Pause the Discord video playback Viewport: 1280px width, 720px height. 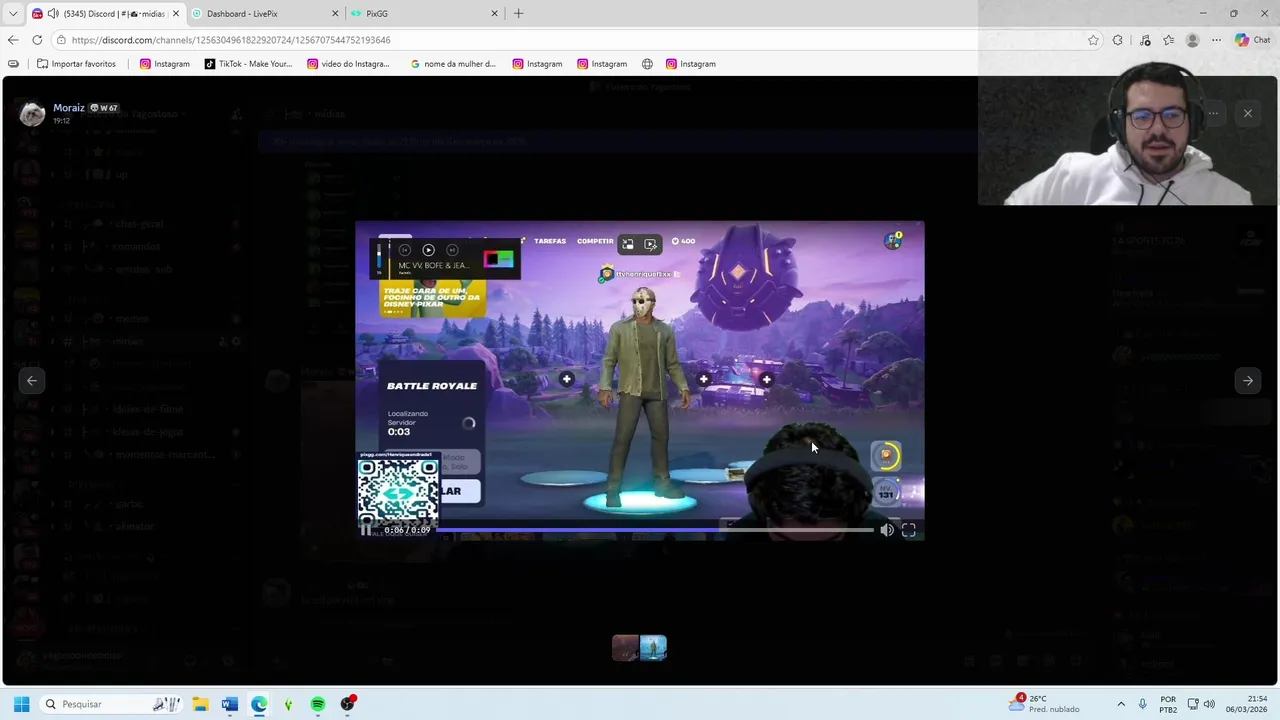(366, 530)
